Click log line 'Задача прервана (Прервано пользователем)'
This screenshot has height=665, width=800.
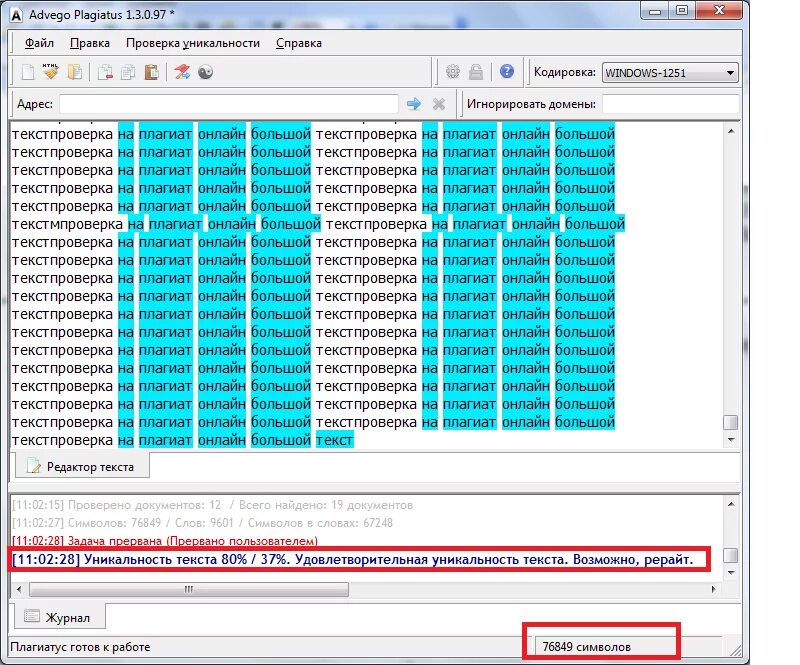click(164, 540)
